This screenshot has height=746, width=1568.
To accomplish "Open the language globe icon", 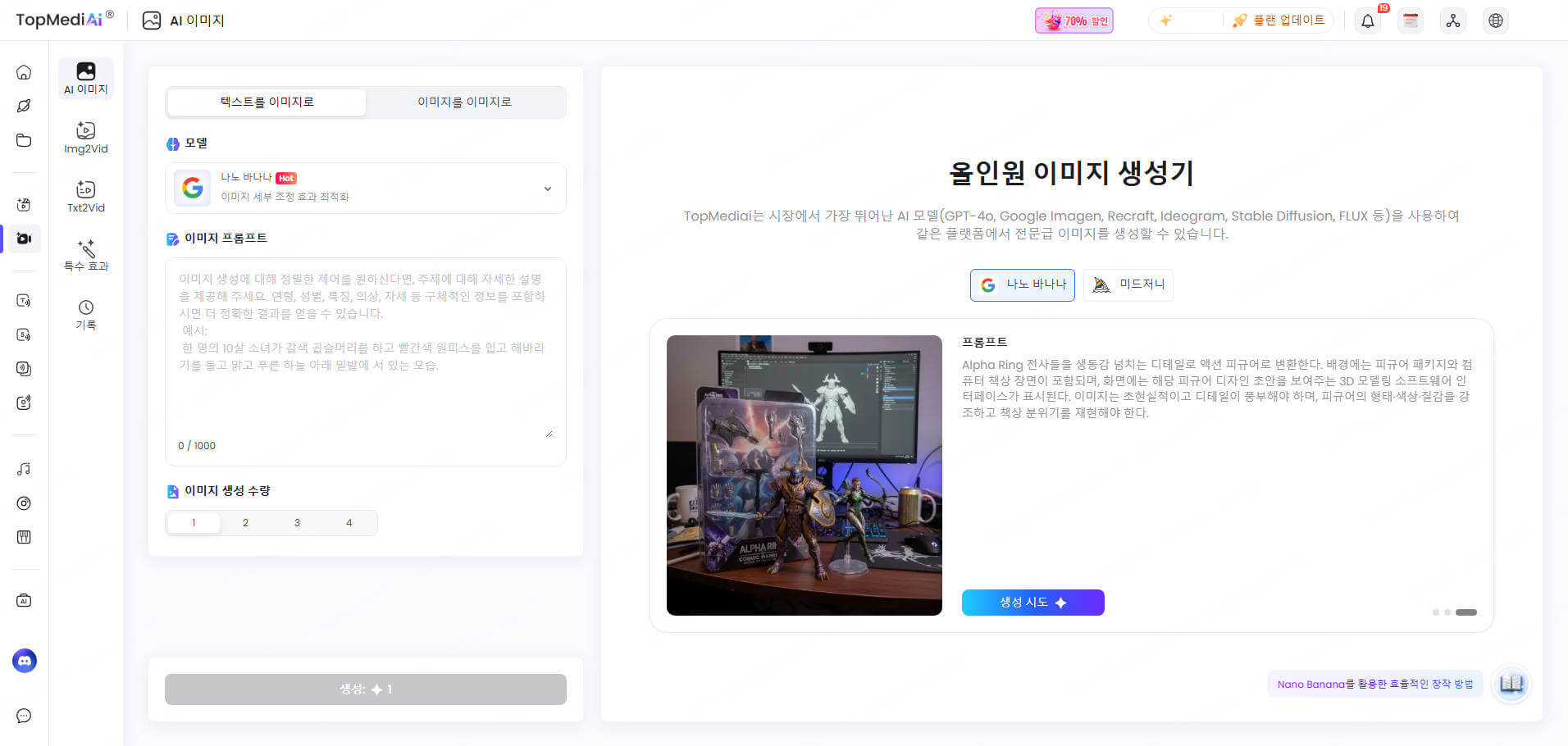I will pos(1496,21).
